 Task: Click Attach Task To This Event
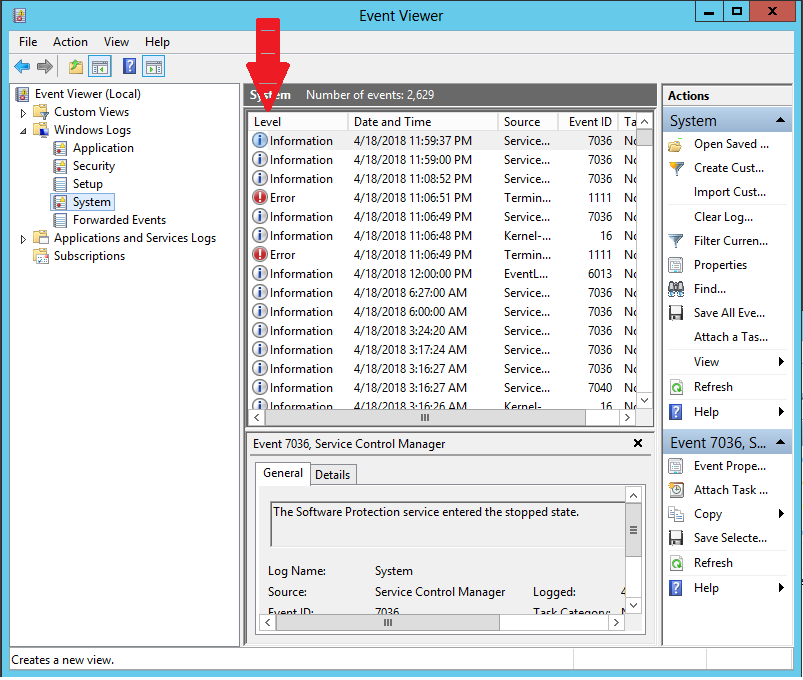pyautogui.click(x=730, y=490)
